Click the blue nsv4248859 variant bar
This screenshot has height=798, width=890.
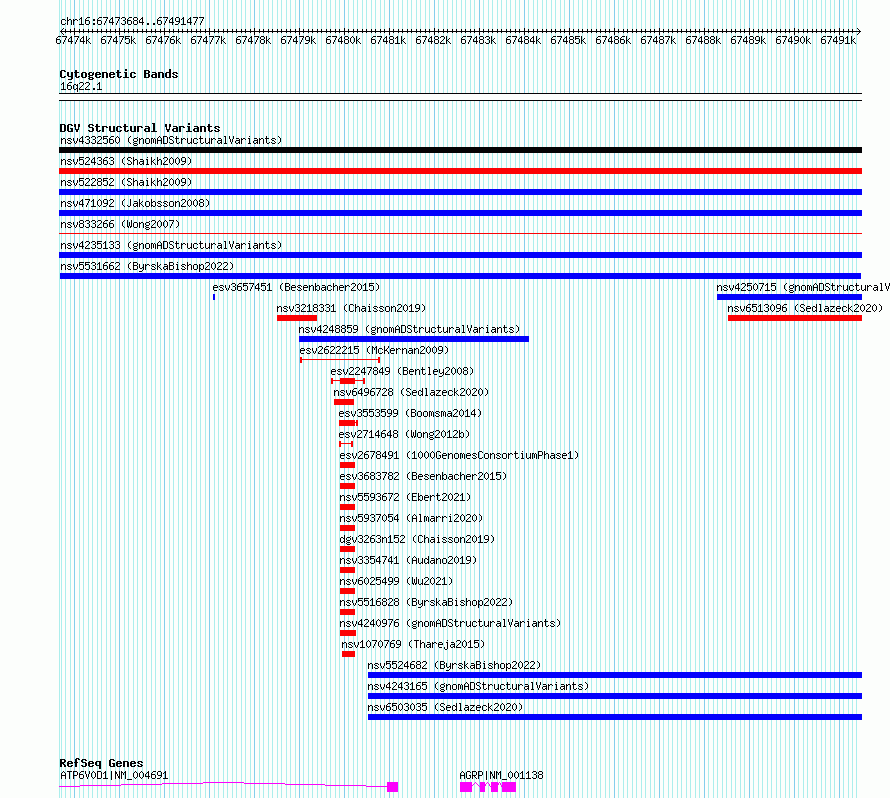(414, 339)
